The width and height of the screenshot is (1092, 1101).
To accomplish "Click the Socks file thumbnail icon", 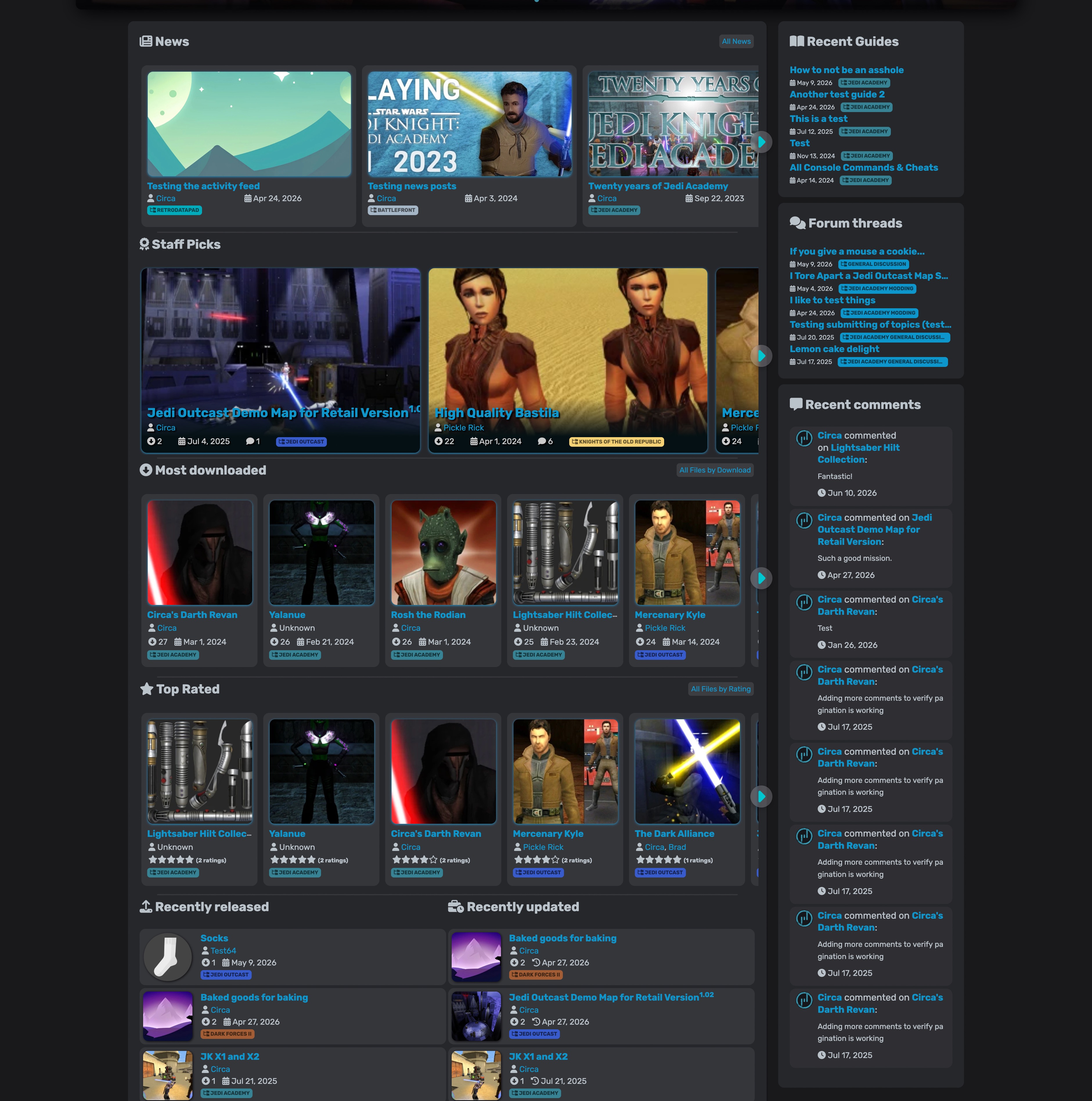I will (x=167, y=957).
